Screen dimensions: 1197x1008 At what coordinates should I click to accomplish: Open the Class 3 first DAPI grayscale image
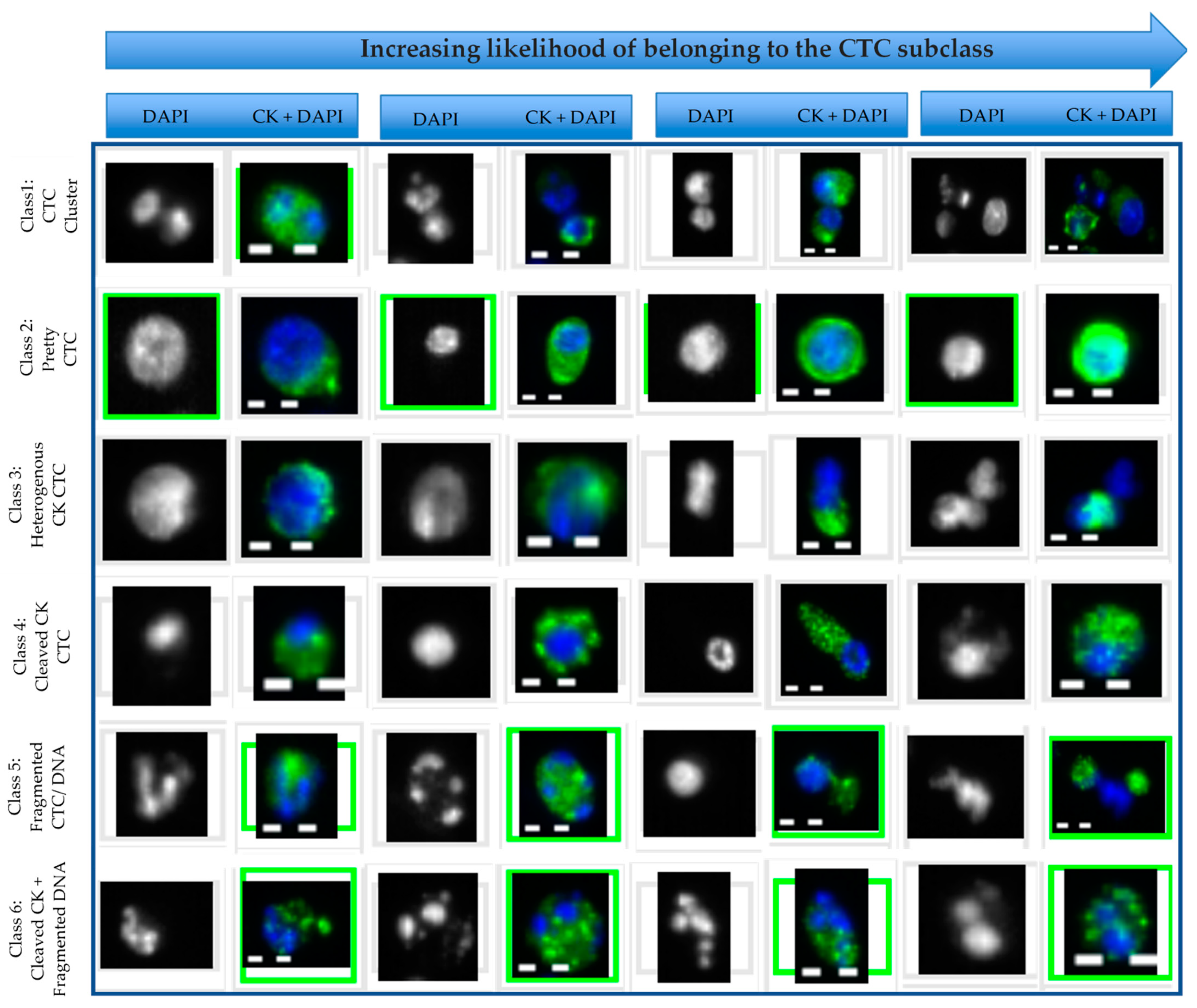click(x=164, y=500)
